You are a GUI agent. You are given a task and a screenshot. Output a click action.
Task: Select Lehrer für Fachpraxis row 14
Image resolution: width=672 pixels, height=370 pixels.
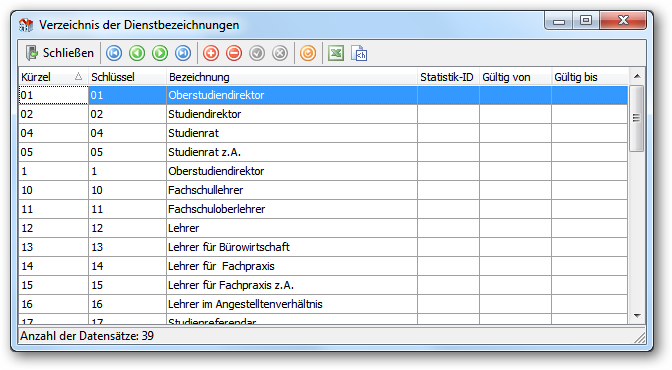(323, 266)
